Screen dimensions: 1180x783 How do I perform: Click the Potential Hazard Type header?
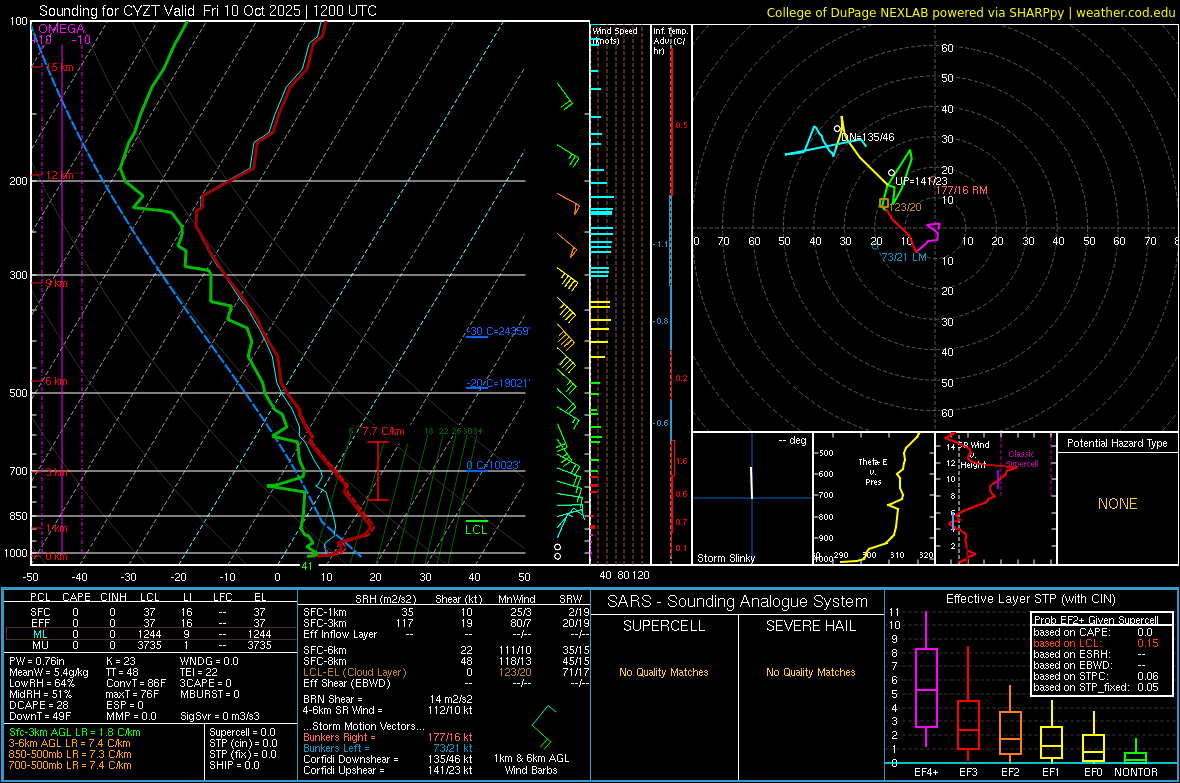click(1117, 443)
